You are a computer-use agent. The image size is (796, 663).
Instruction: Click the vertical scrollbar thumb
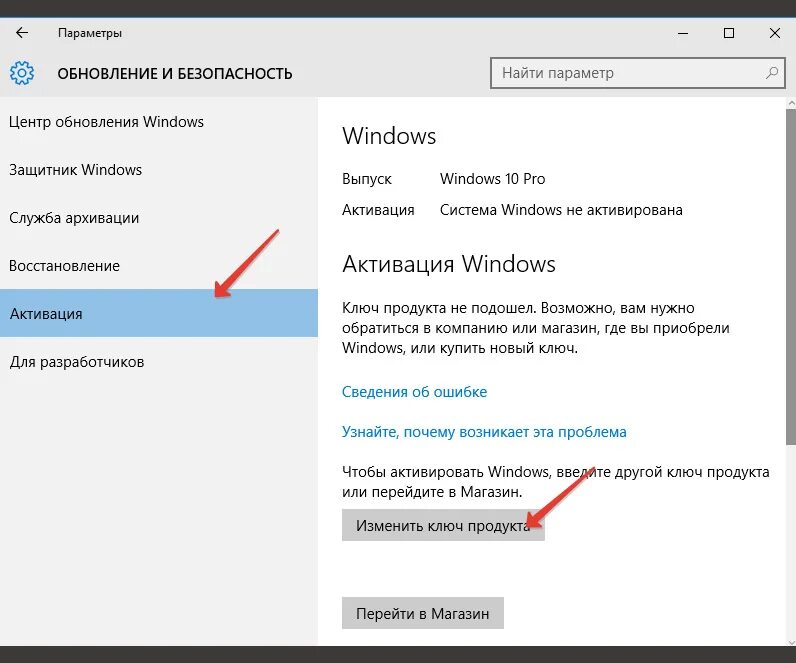click(x=790, y=277)
